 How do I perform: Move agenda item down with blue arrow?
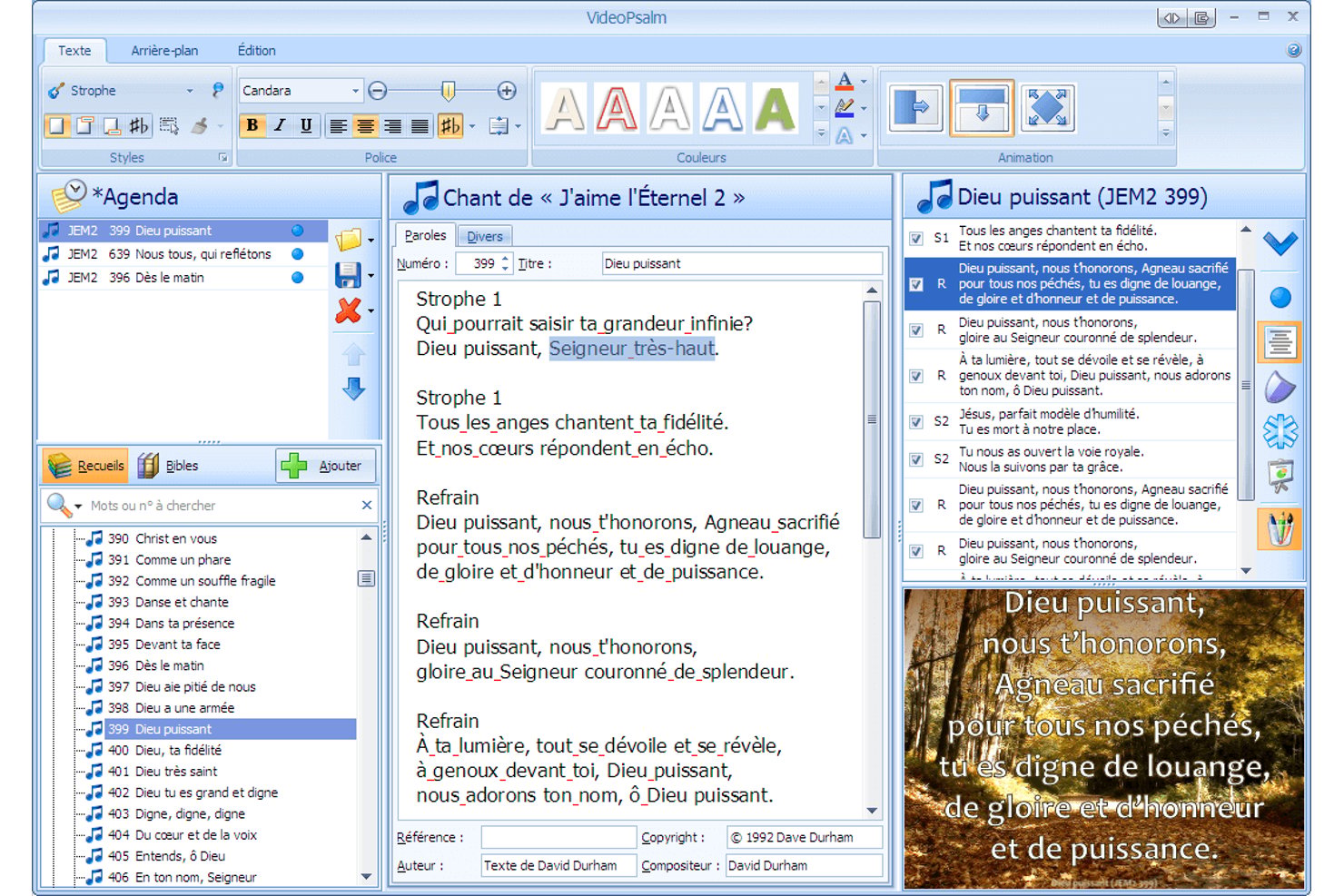tap(353, 389)
